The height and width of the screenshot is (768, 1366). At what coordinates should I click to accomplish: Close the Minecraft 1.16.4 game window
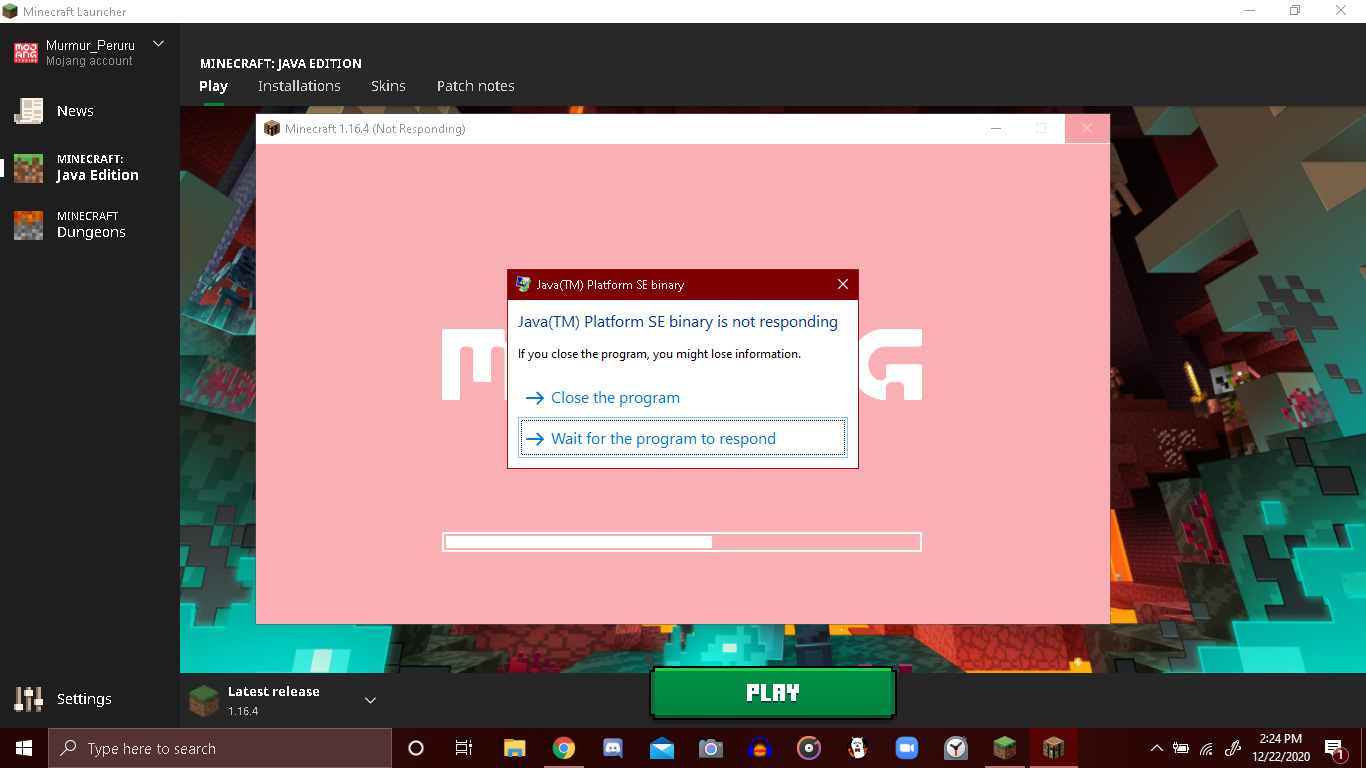(x=1087, y=128)
